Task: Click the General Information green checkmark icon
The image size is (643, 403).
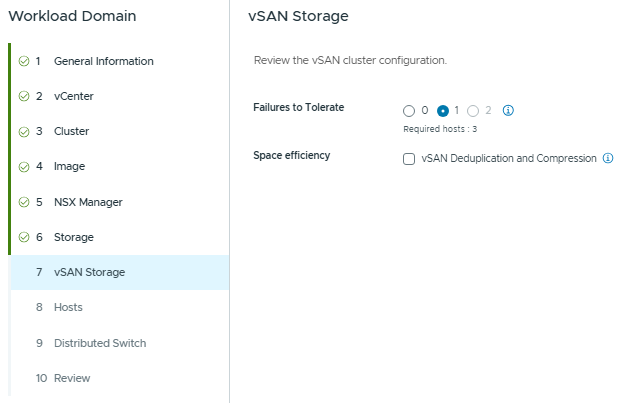Action: point(24,61)
